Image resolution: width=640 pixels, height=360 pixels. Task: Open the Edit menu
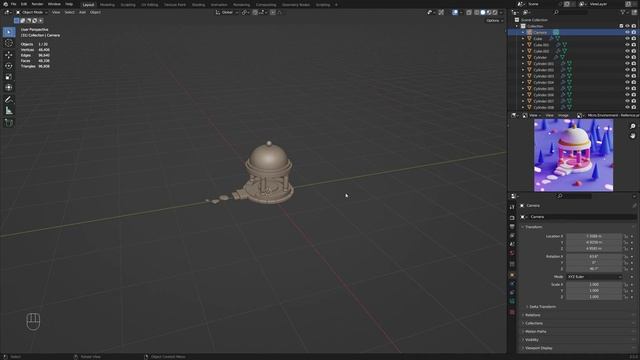(24, 4)
